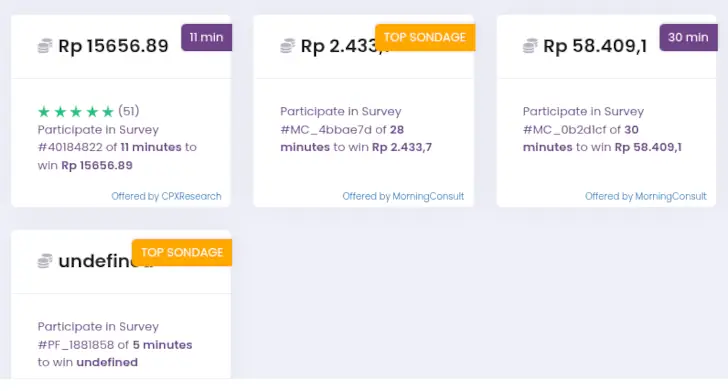Click TOP SONDAGE badge on undefined card
Screen dimensions: 728x391
click(x=182, y=252)
